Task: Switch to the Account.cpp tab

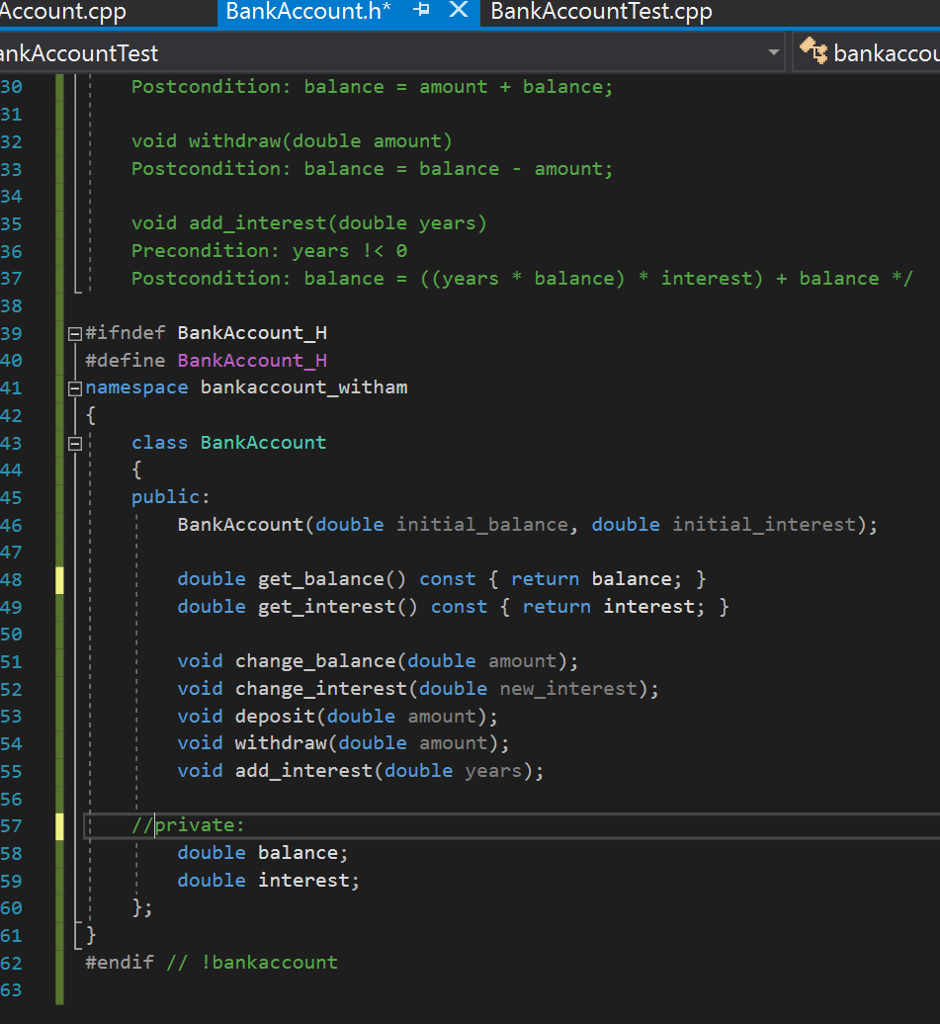Action: 63,12
